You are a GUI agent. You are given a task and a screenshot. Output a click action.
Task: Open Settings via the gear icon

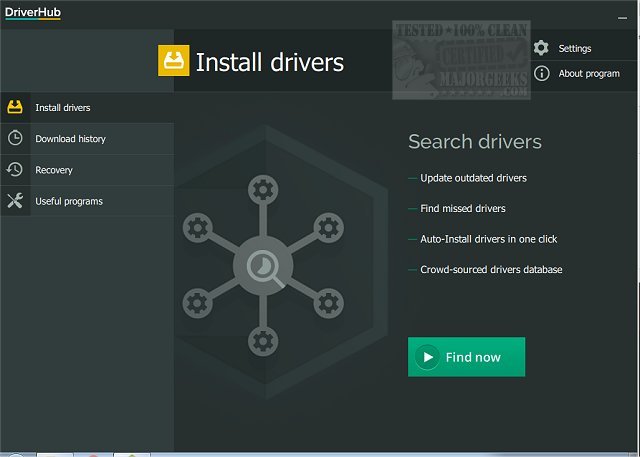(x=541, y=48)
